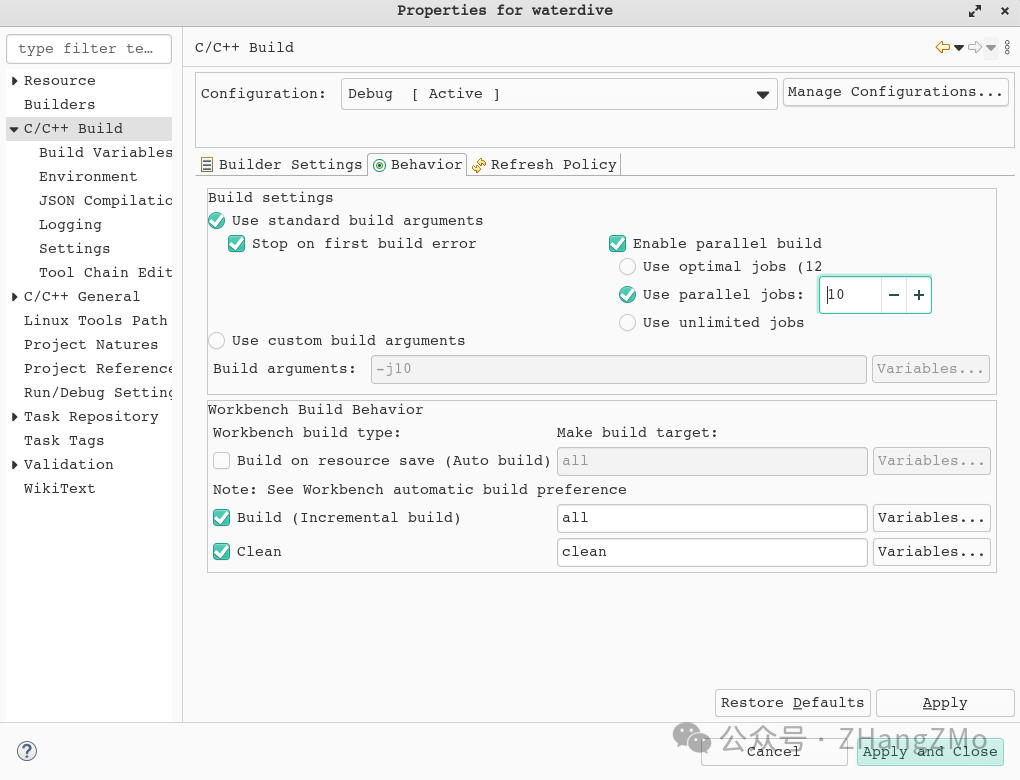Click Variables button for clean target
The image size is (1020, 780).
(932, 552)
